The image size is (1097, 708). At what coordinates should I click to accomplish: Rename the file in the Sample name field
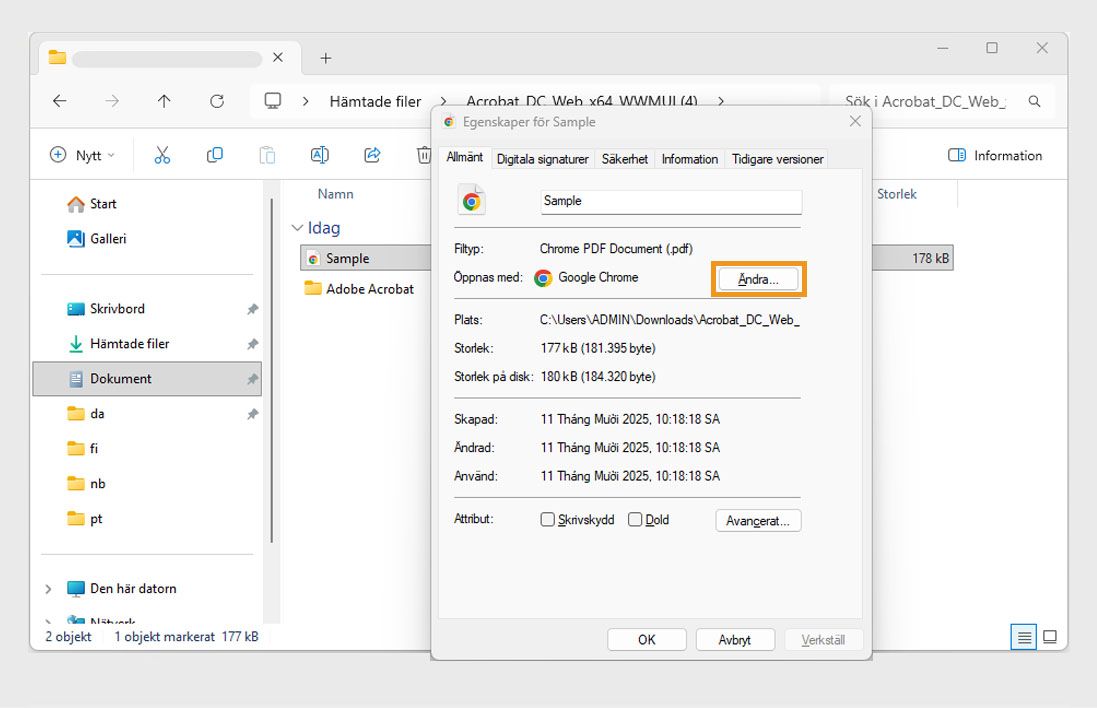pyautogui.click(x=670, y=201)
